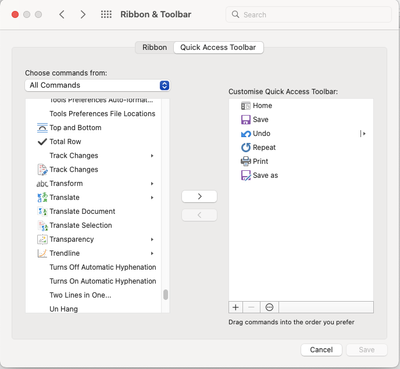Click into the Search field
The width and height of the screenshot is (400, 369).
pos(309,14)
